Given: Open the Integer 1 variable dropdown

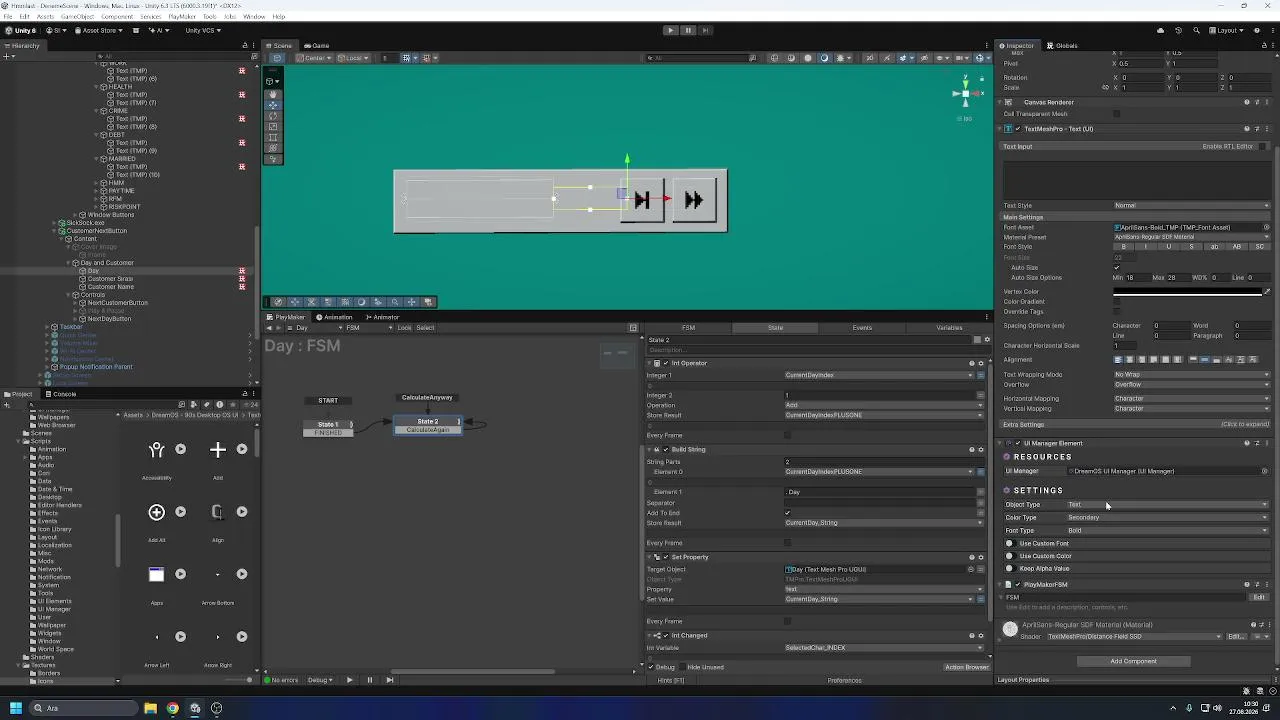Looking at the screenshot, I should (x=879, y=375).
